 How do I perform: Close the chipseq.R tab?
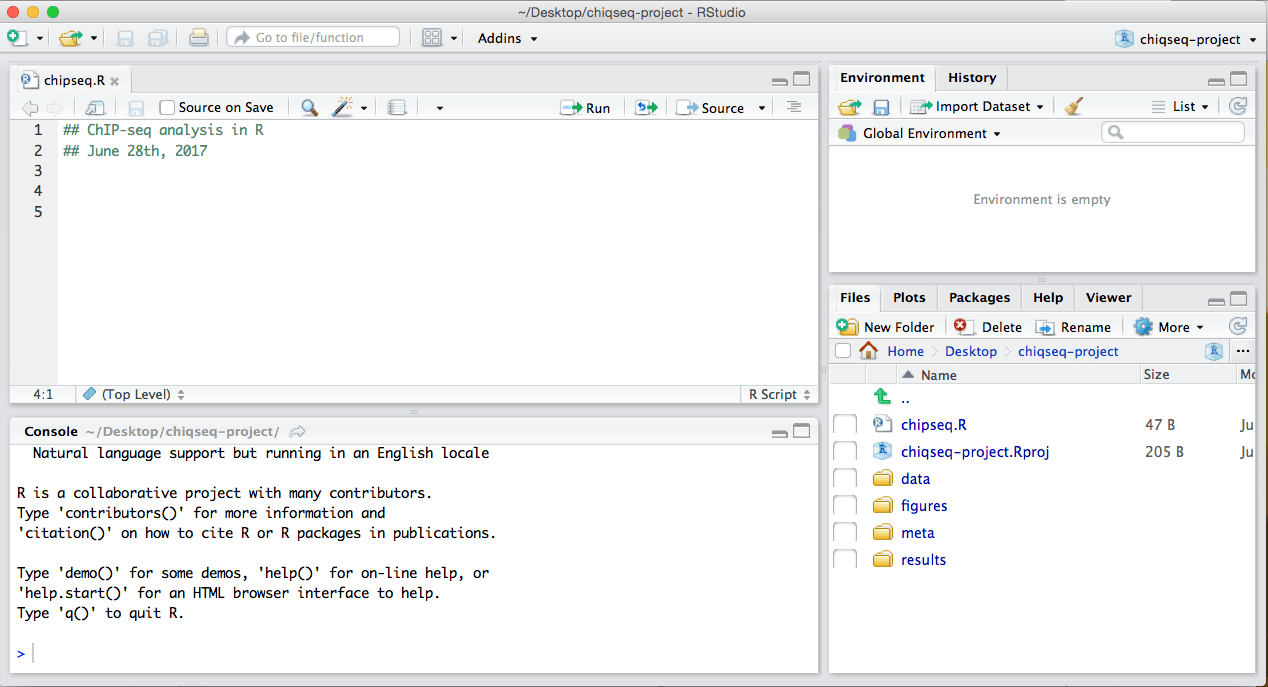pyautogui.click(x=114, y=81)
